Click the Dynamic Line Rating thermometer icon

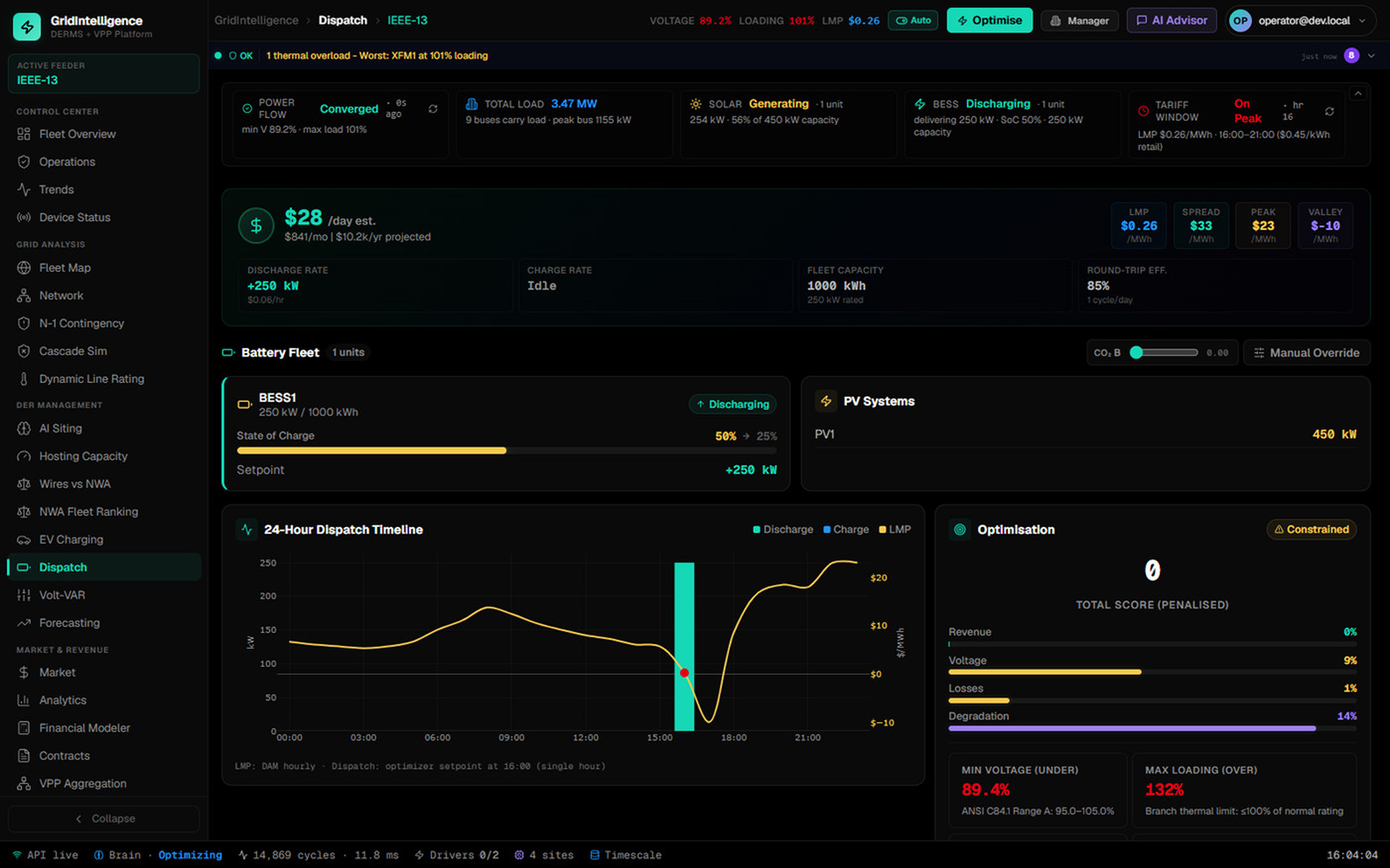pyautogui.click(x=24, y=379)
